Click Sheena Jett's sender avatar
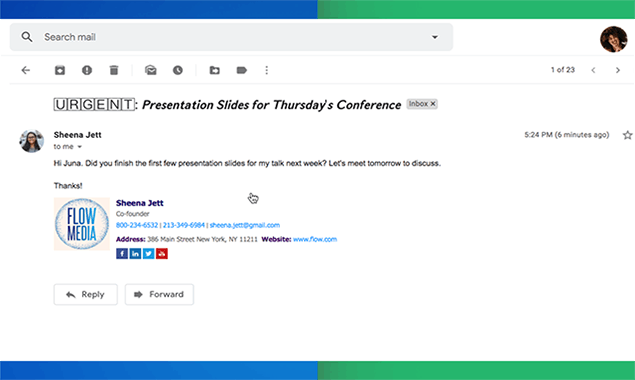Screen dimensions: 635x380 click(x=32, y=141)
